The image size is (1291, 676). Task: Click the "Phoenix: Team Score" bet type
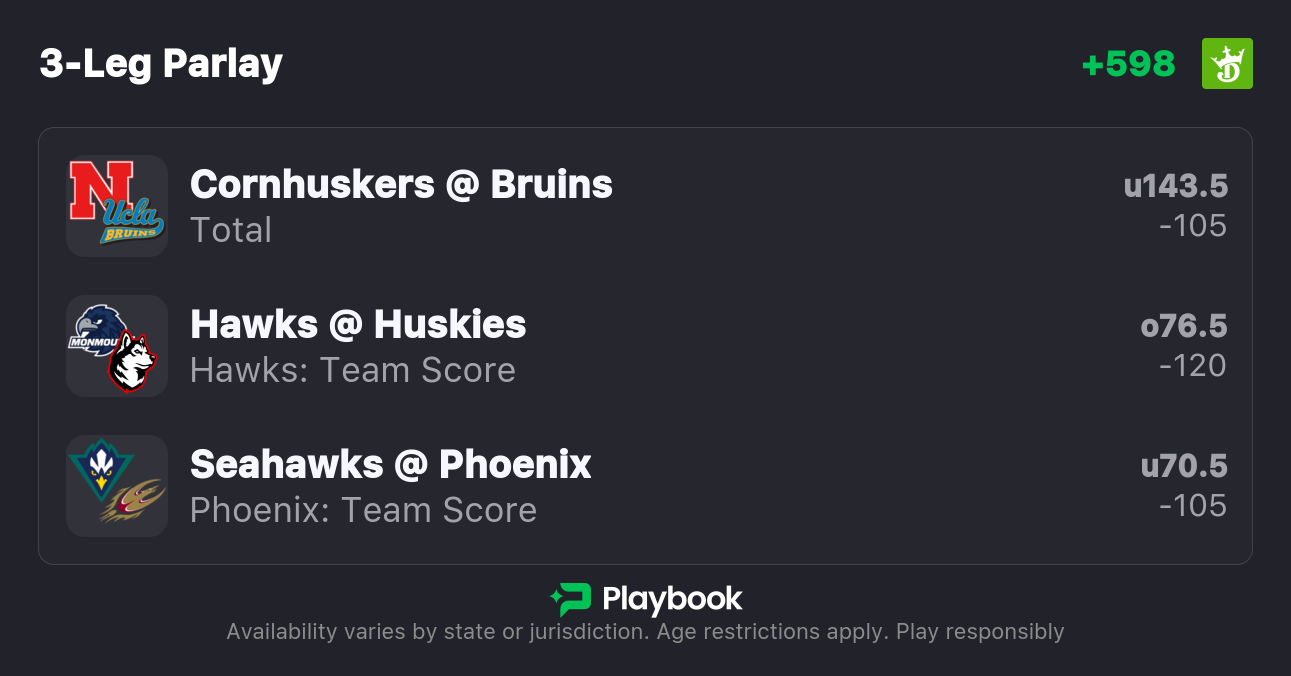point(363,511)
